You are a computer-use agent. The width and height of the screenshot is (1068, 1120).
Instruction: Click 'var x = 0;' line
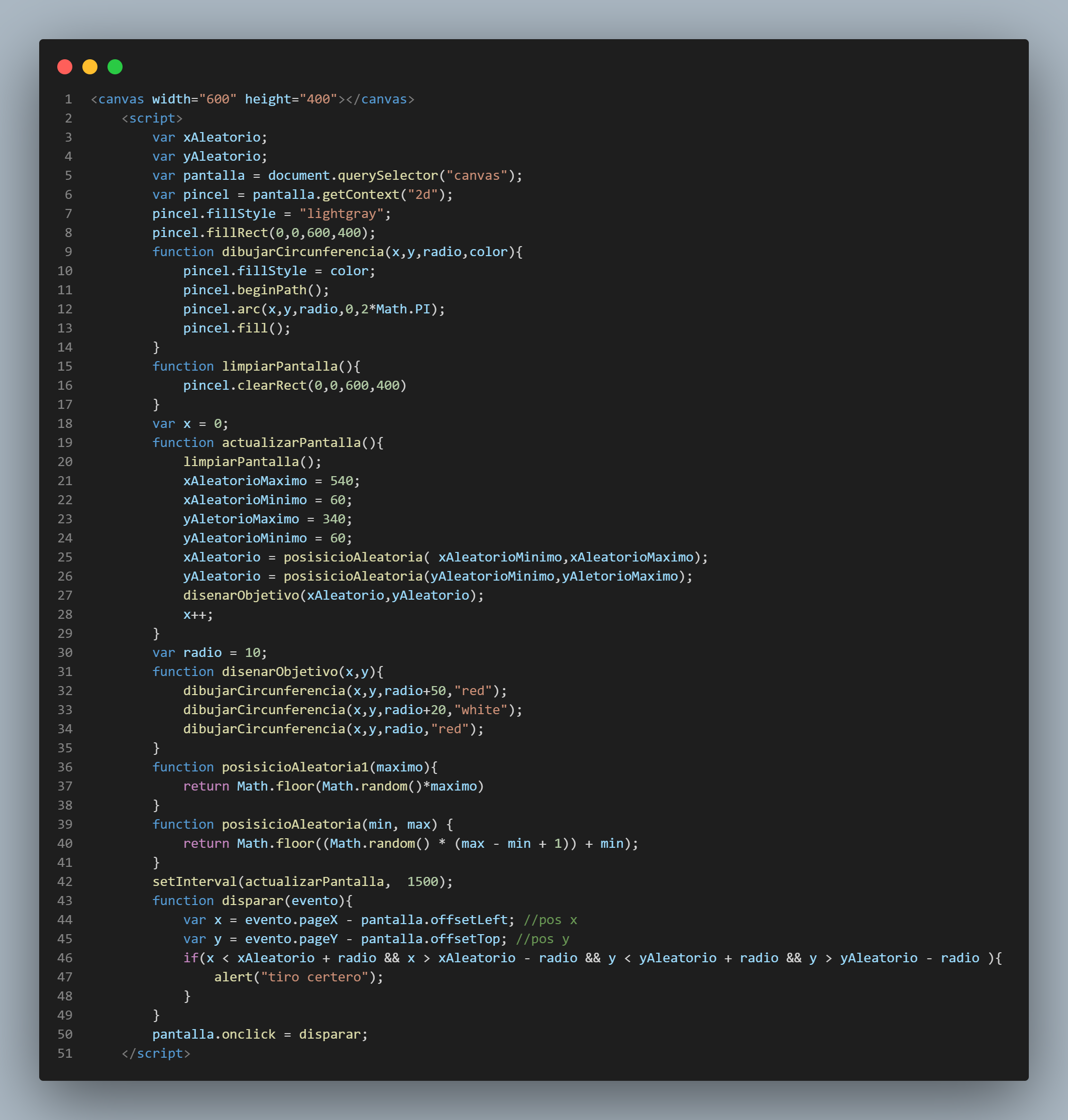(x=190, y=424)
